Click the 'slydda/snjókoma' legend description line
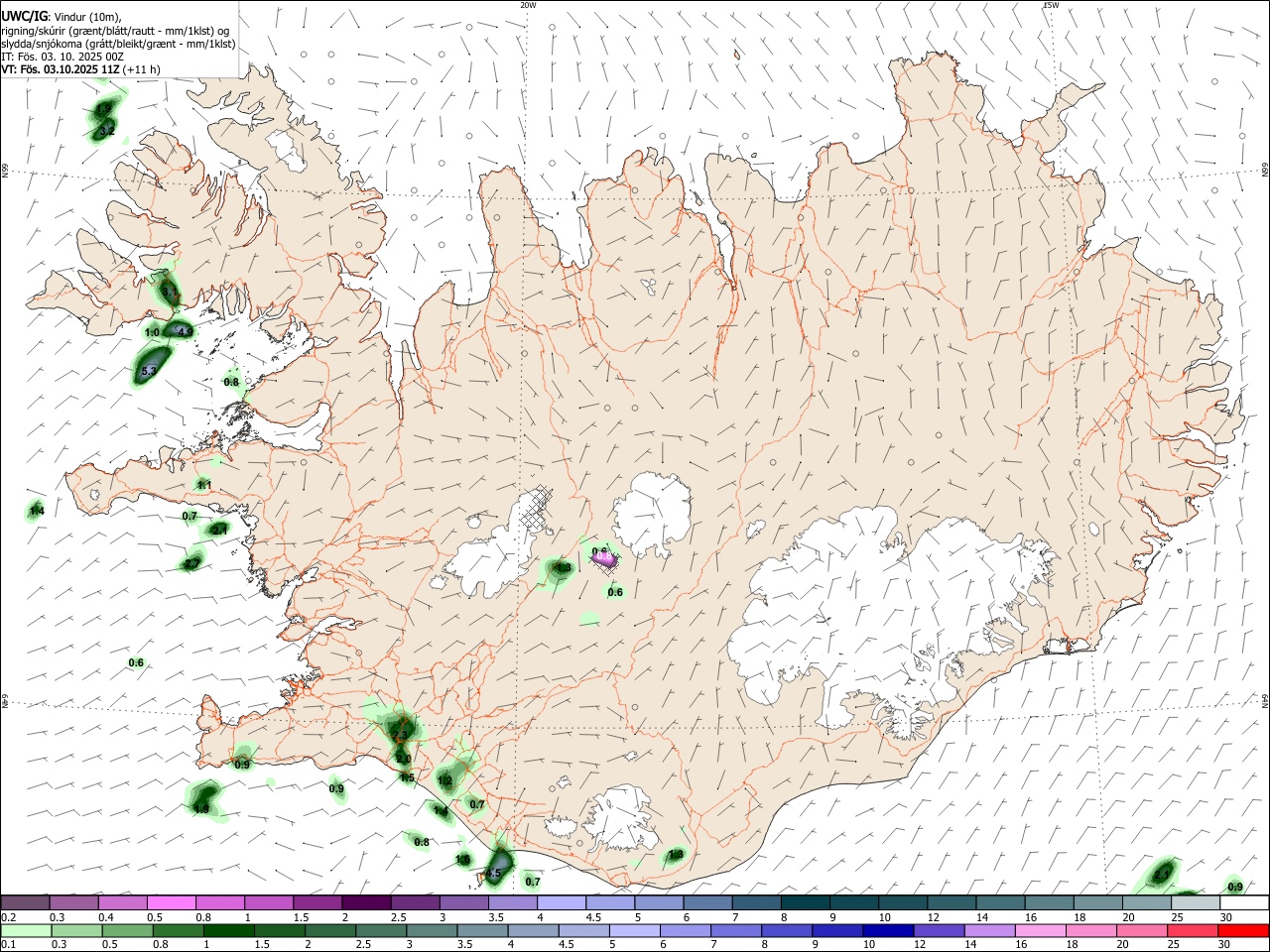Image resolution: width=1270 pixels, height=952 pixels. [x=118, y=44]
